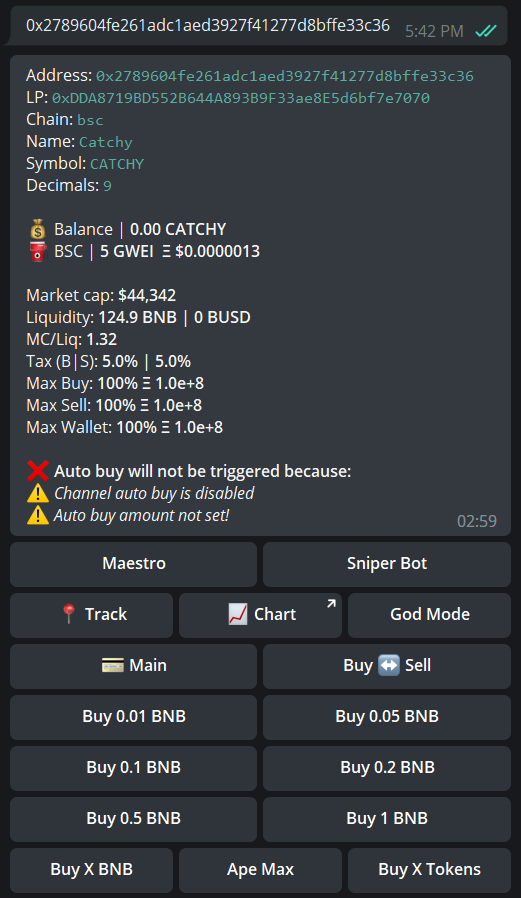Select Buy 0.5 BNB
The width and height of the screenshot is (521, 898).
click(133, 819)
